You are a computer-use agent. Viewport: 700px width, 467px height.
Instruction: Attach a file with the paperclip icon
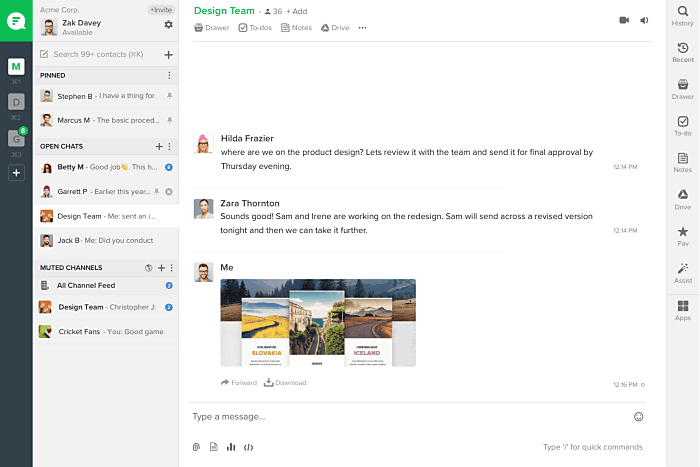pyautogui.click(x=196, y=447)
